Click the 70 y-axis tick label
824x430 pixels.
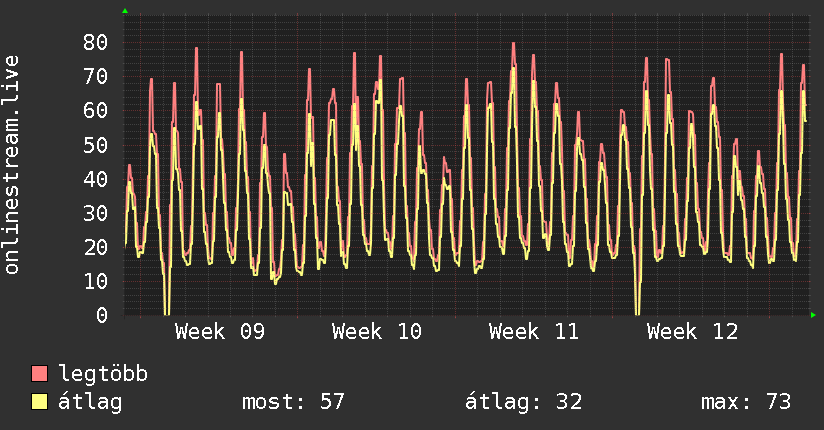96,77
